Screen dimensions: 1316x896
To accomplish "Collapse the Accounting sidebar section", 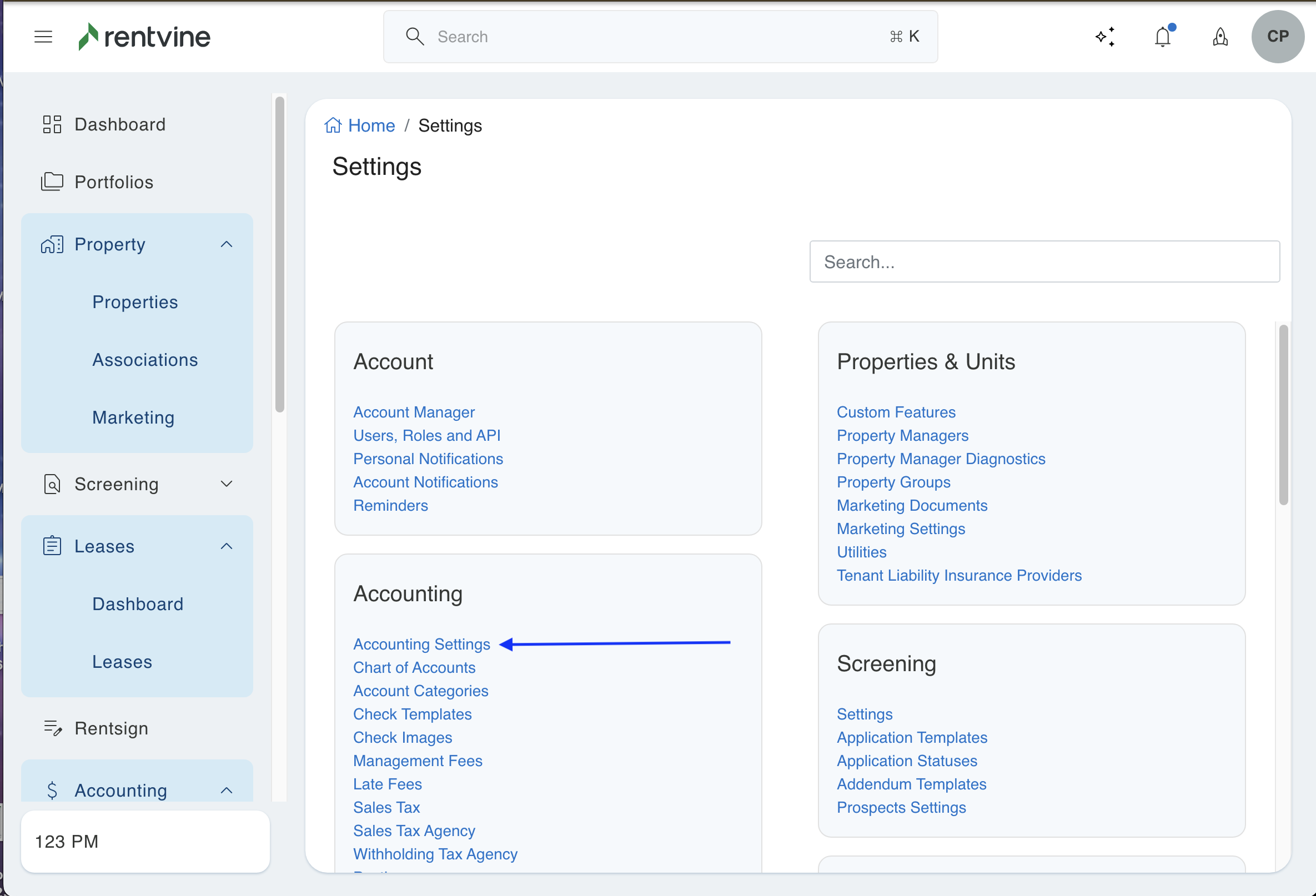I will (227, 790).
